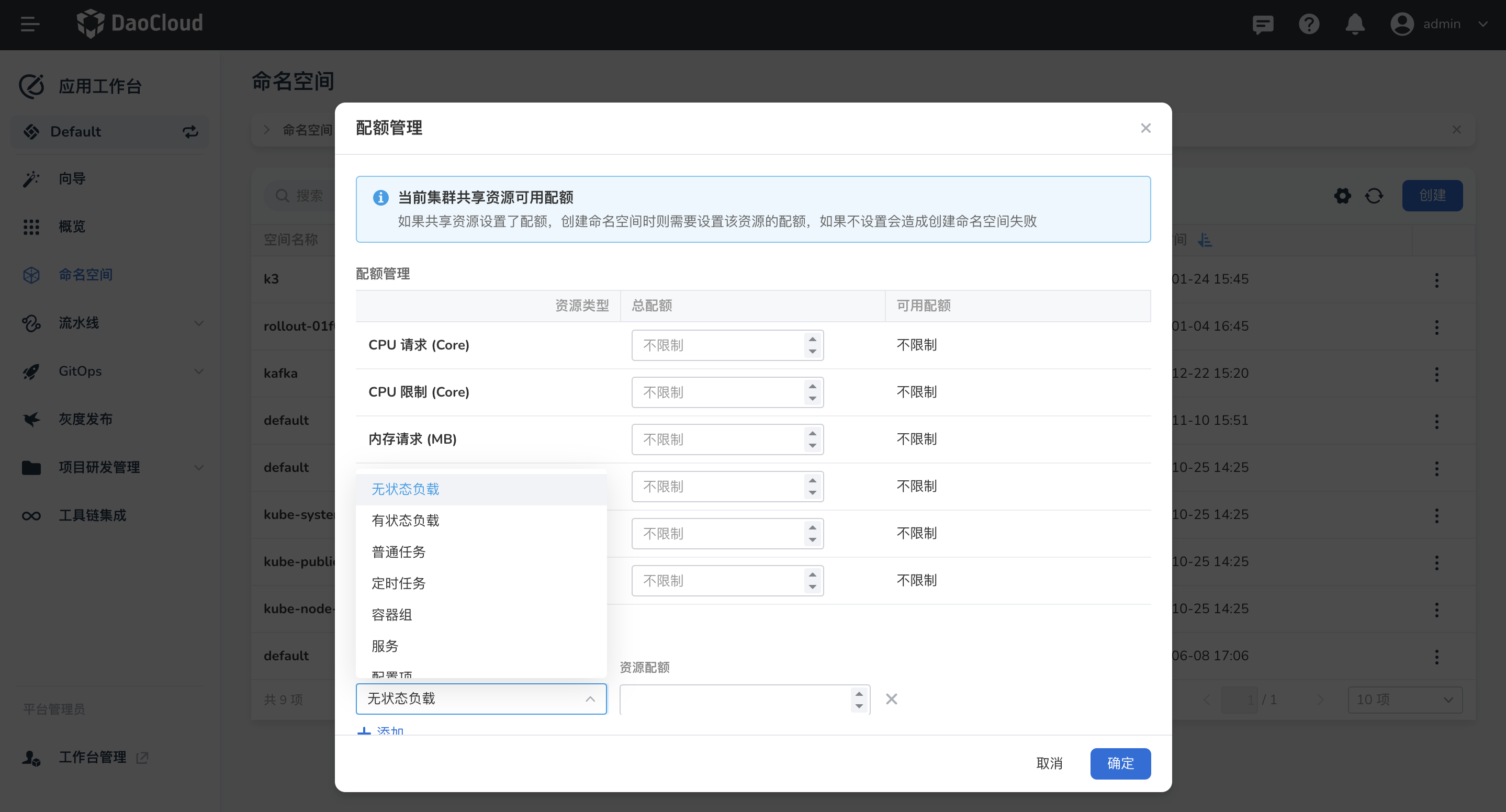Decrement the 内存请求 total quota stepper
The width and height of the screenshot is (1506, 812).
[x=812, y=446]
